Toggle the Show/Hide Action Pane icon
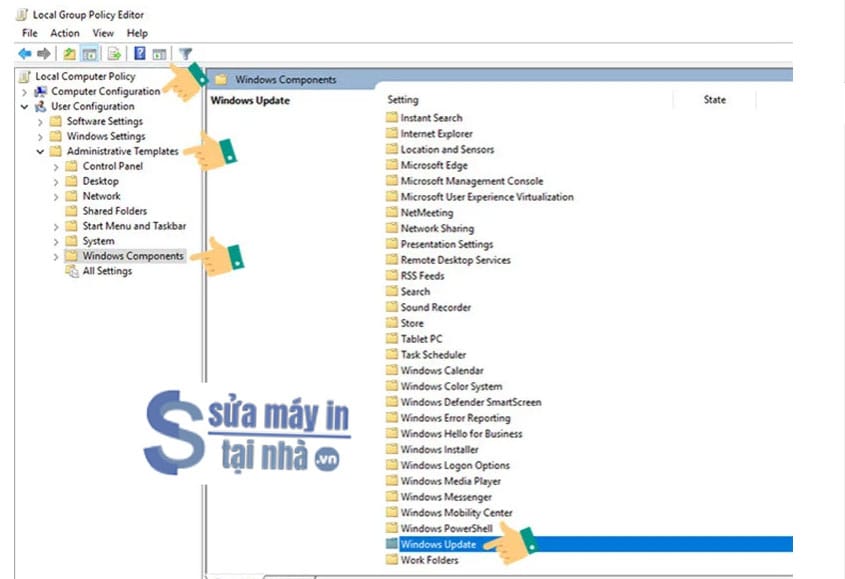Image resolution: width=845 pixels, height=579 pixels. (159, 53)
